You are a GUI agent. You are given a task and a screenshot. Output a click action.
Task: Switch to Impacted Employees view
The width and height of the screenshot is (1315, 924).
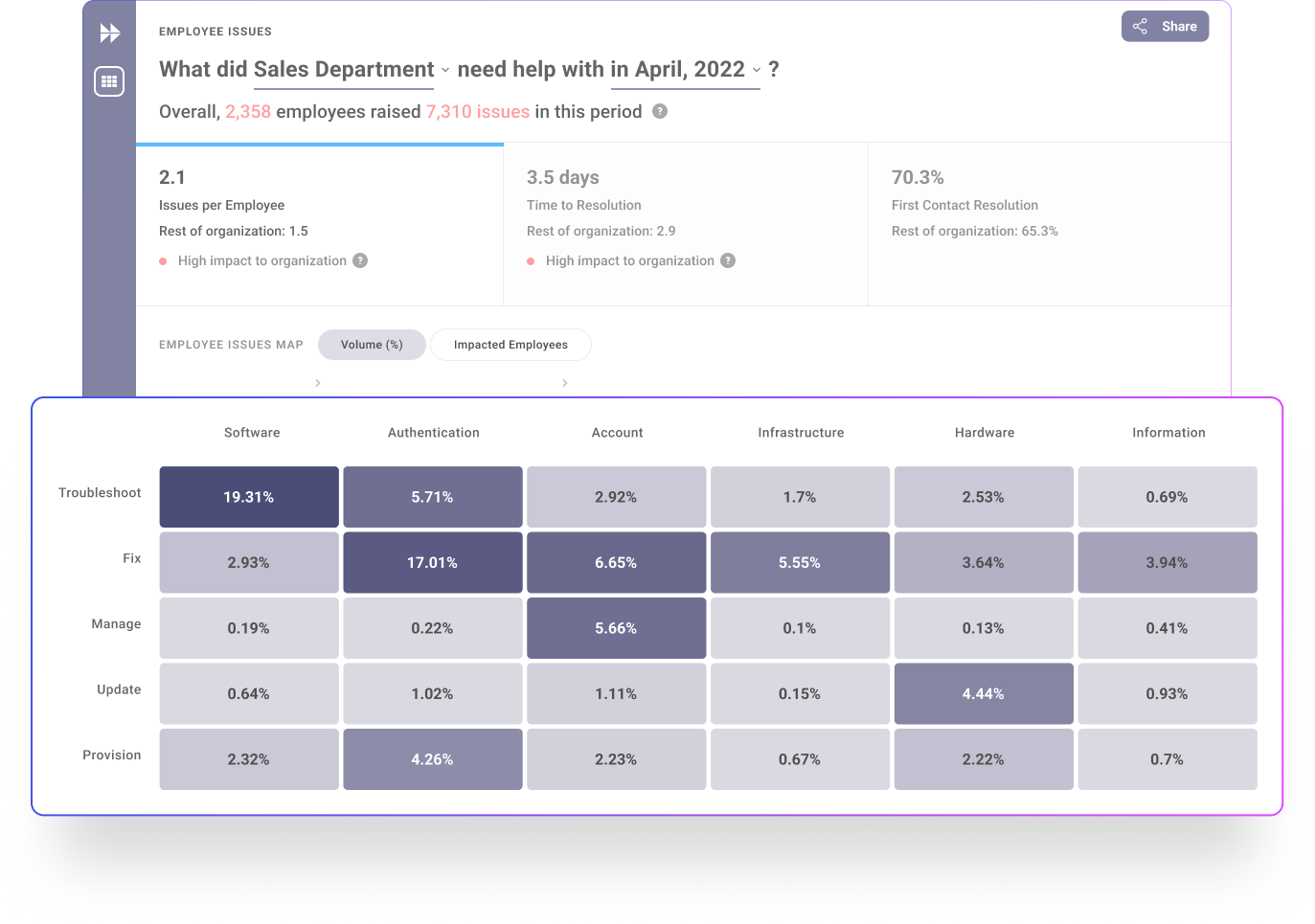coord(510,345)
